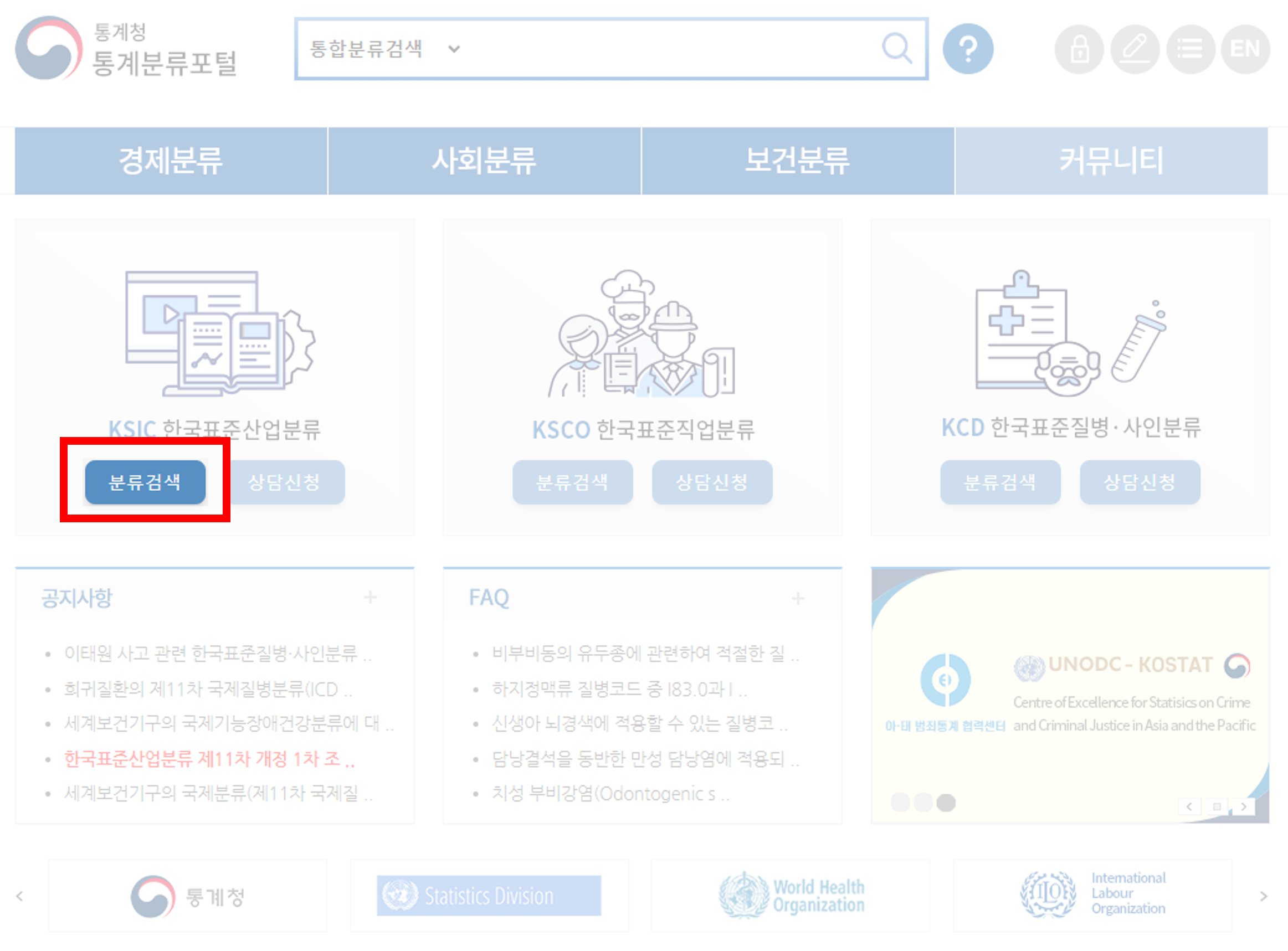
Task: Open the 경제분류 menu tab
Action: (x=171, y=161)
